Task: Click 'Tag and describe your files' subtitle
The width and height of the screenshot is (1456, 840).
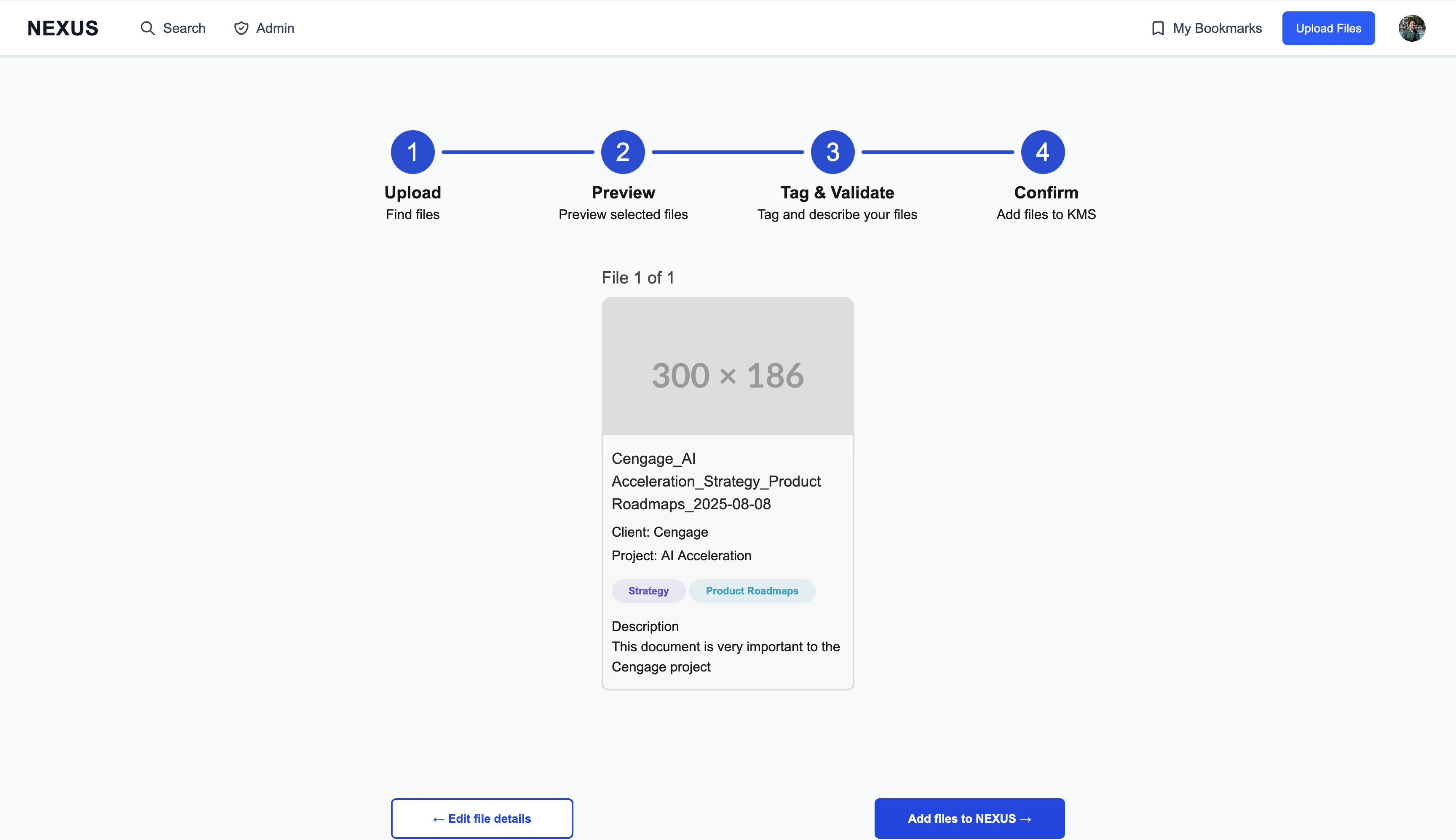Action: pyautogui.click(x=837, y=214)
